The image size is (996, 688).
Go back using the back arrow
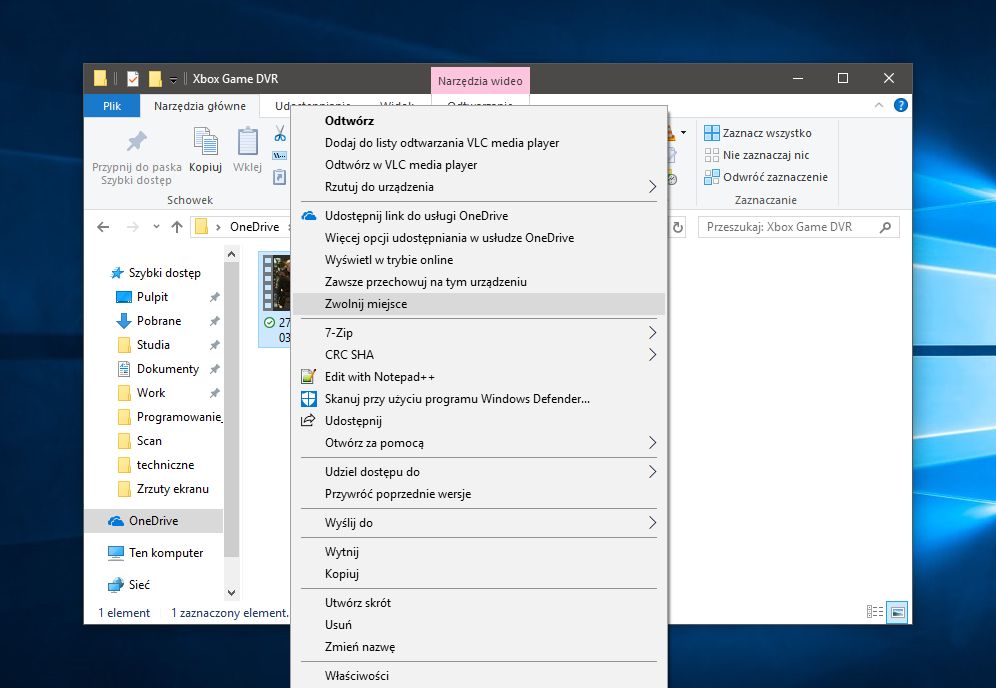click(x=102, y=227)
